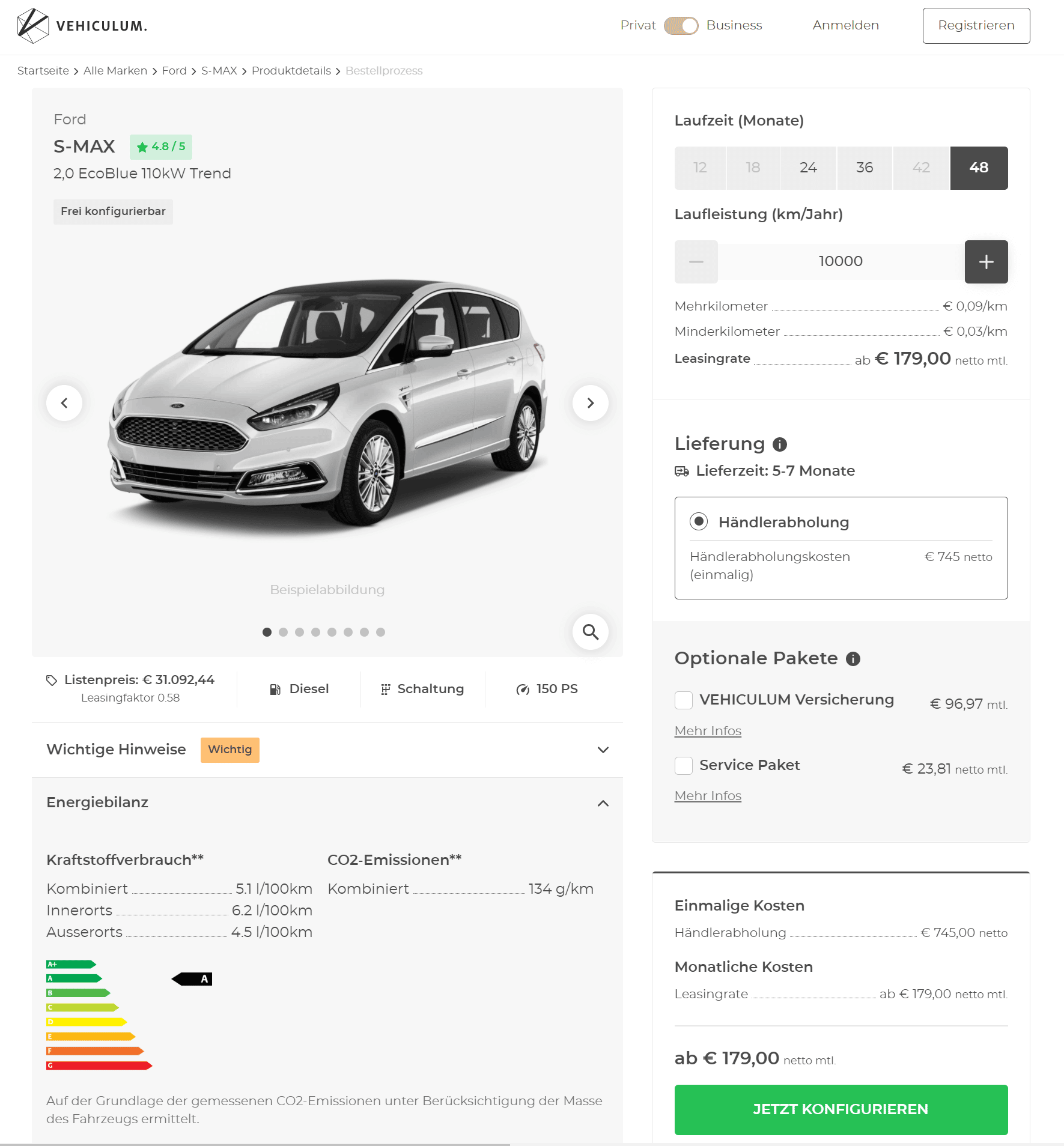
Task: Click the 10000 km mileage field
Action: point(841,262)
